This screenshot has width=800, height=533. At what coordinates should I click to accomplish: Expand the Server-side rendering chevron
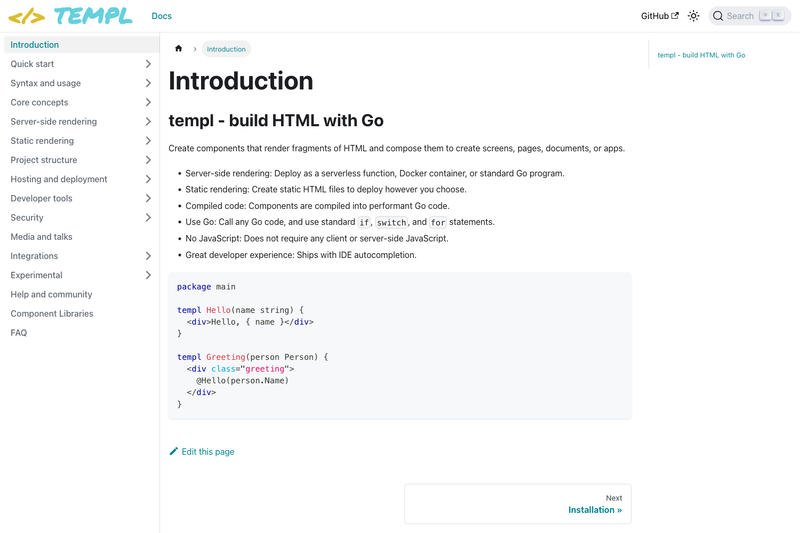(148, 121)
